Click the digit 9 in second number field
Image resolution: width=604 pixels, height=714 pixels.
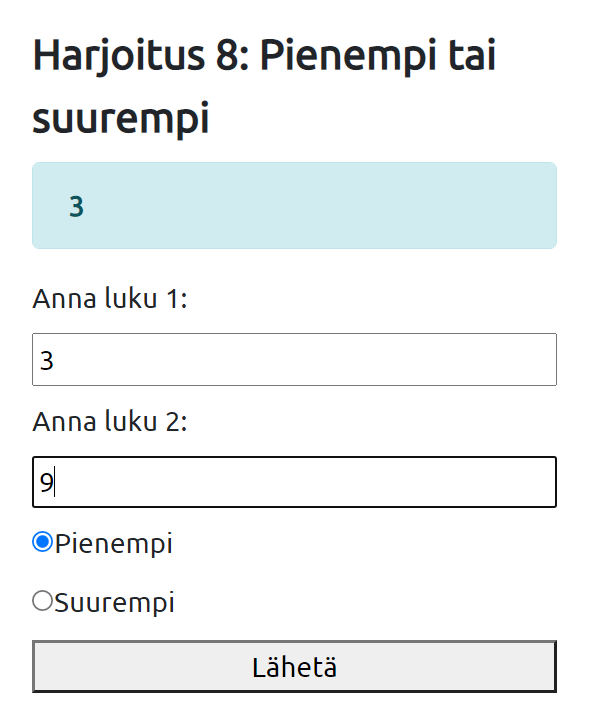tap(46, 484)
